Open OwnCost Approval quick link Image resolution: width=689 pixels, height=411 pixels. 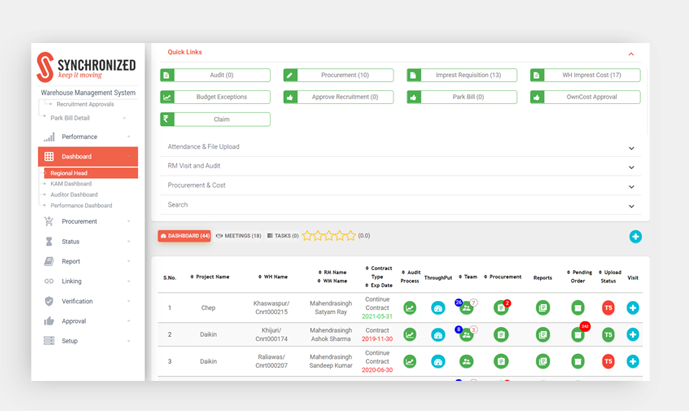click(x=585, y=97)
